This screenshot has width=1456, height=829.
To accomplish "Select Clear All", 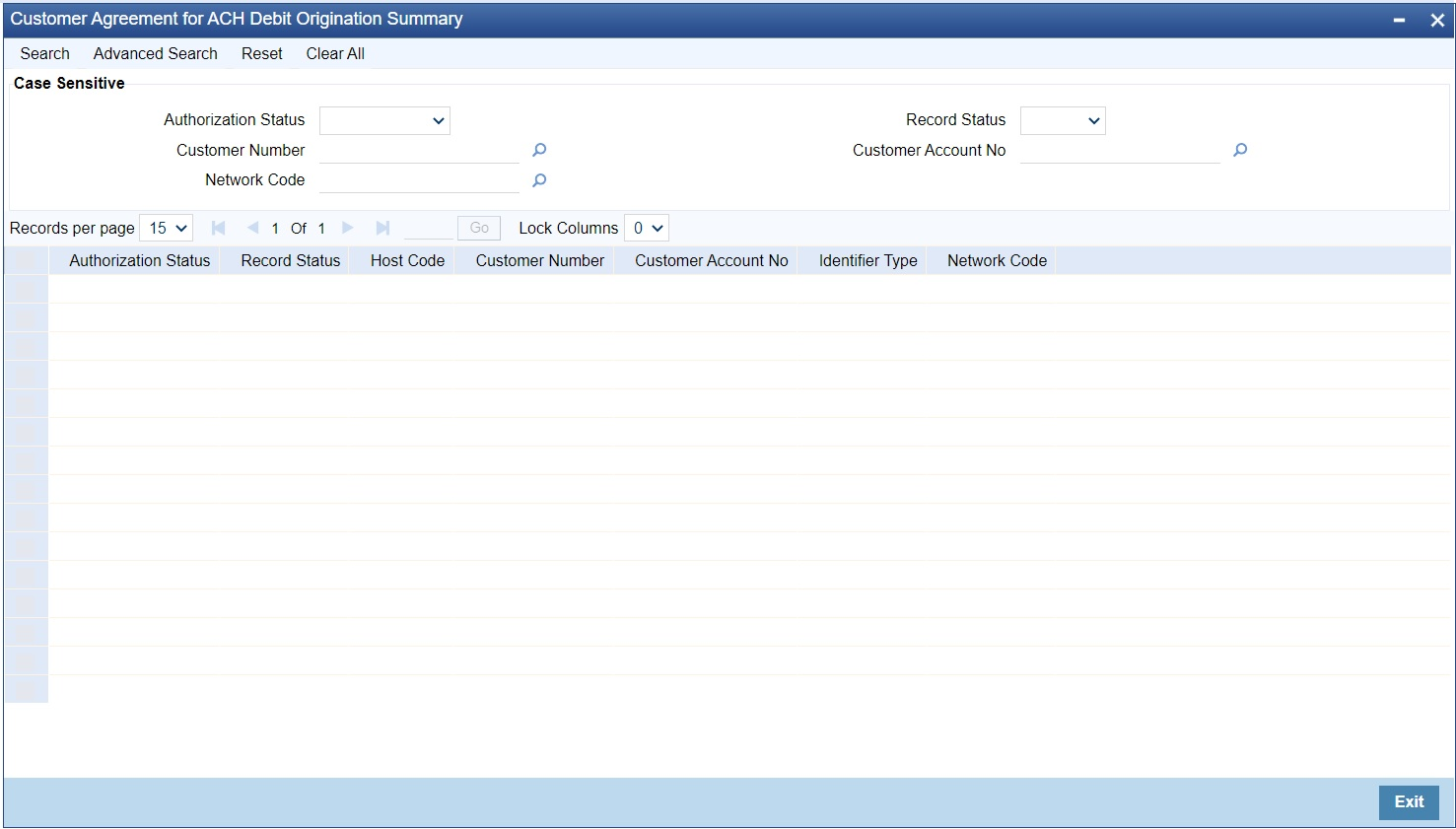I will 335,53.
